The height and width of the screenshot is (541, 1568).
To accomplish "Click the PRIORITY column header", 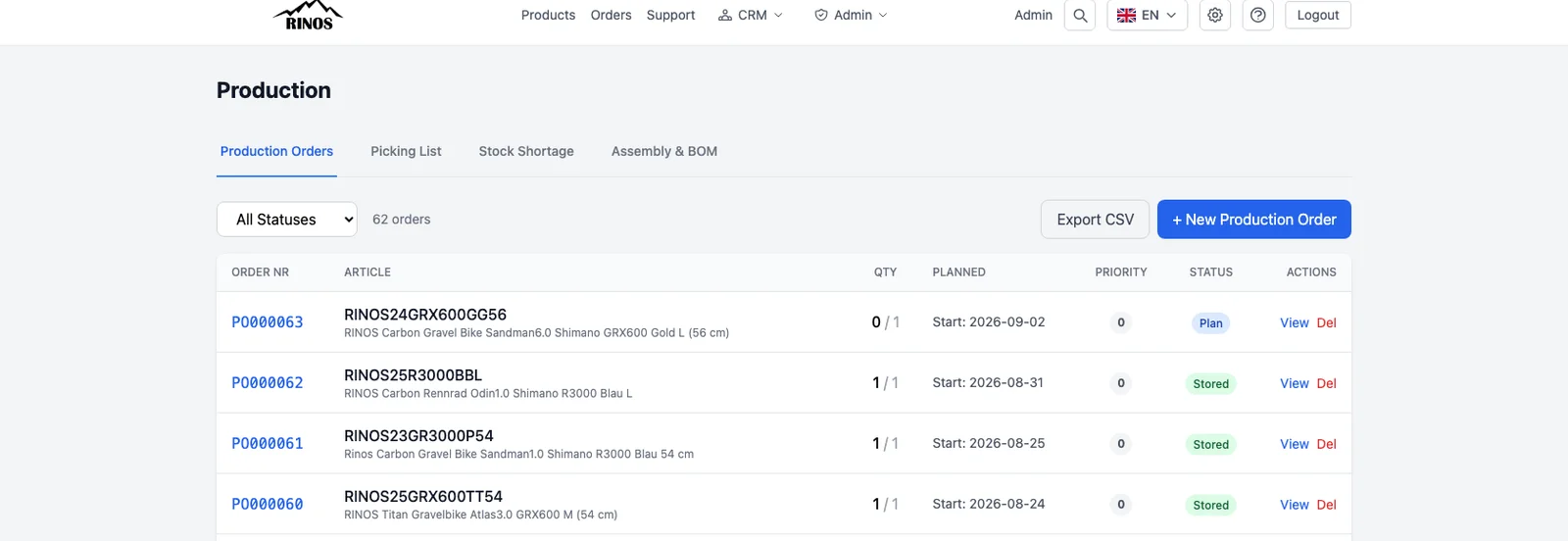I will pos(1121,272).
